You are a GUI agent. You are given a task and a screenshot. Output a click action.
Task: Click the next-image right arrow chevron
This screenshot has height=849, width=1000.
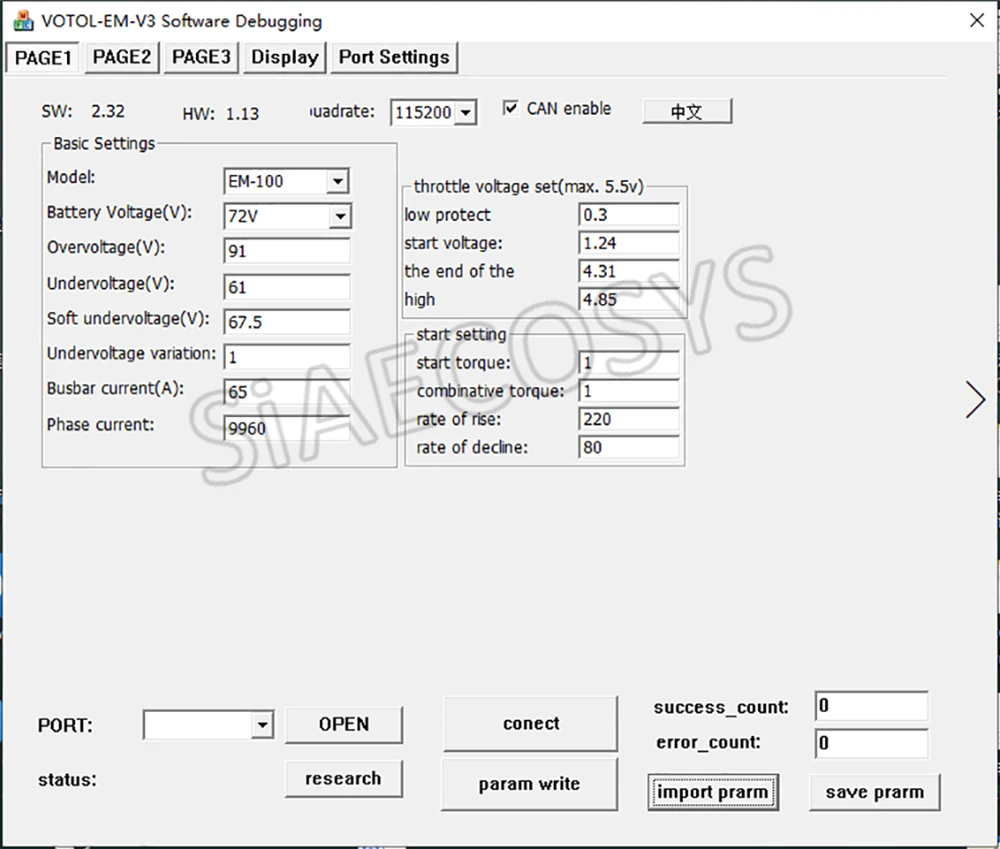click(975, 400)
